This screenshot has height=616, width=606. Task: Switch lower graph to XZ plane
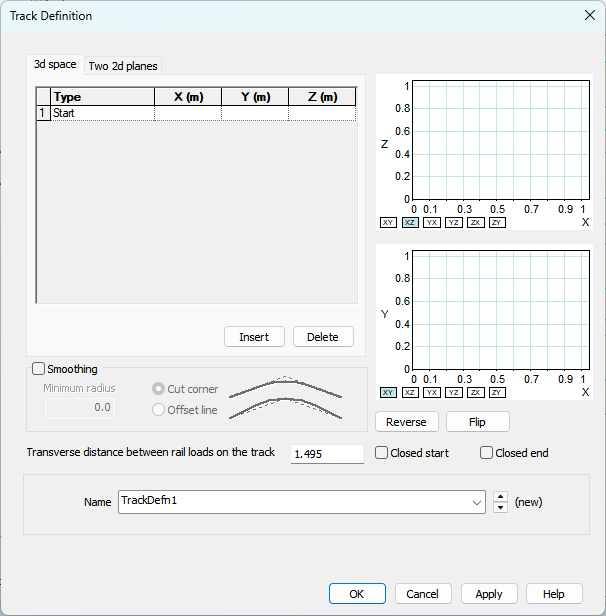(x=410, y=393)
